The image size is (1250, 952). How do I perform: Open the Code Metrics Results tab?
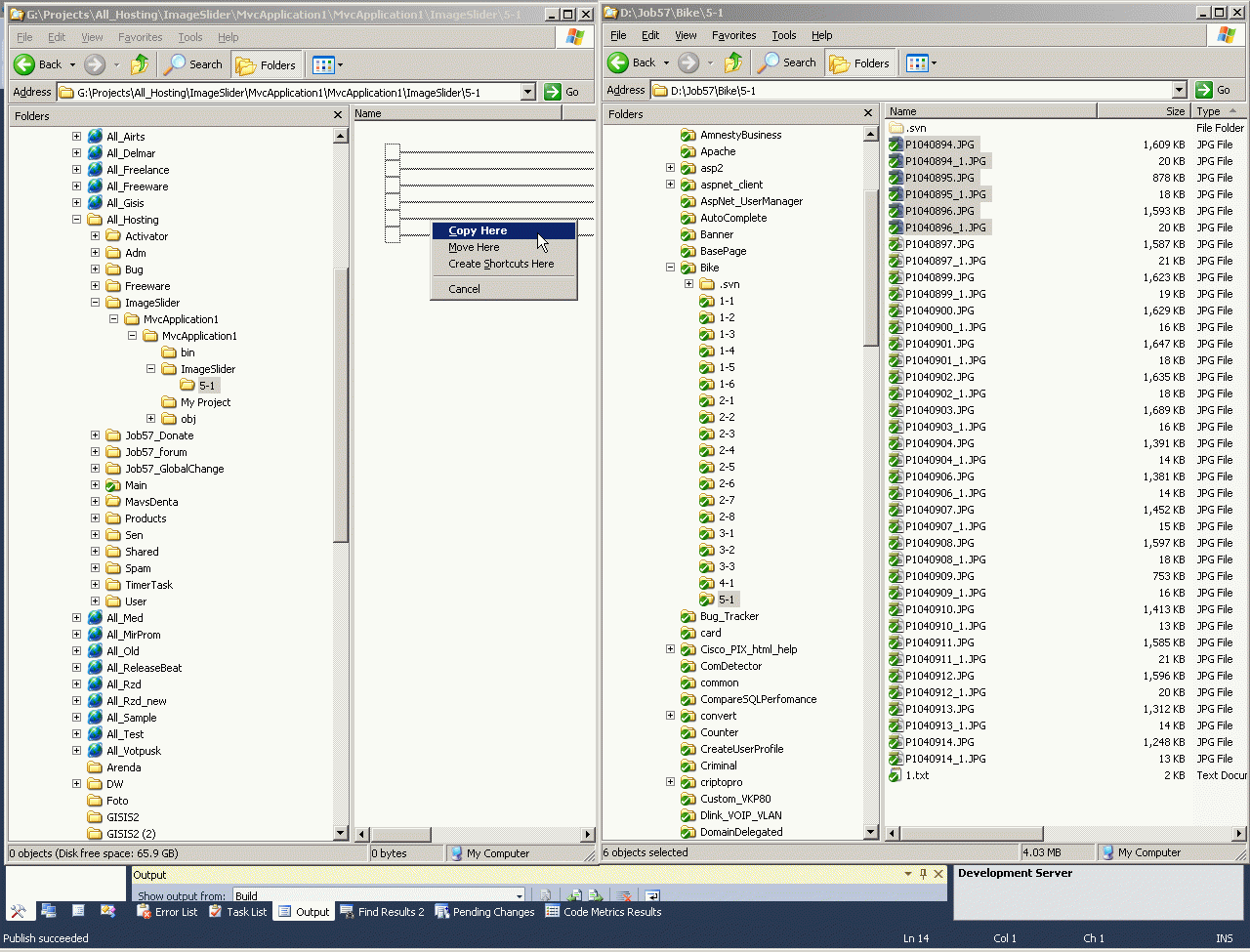pos(603,912)
